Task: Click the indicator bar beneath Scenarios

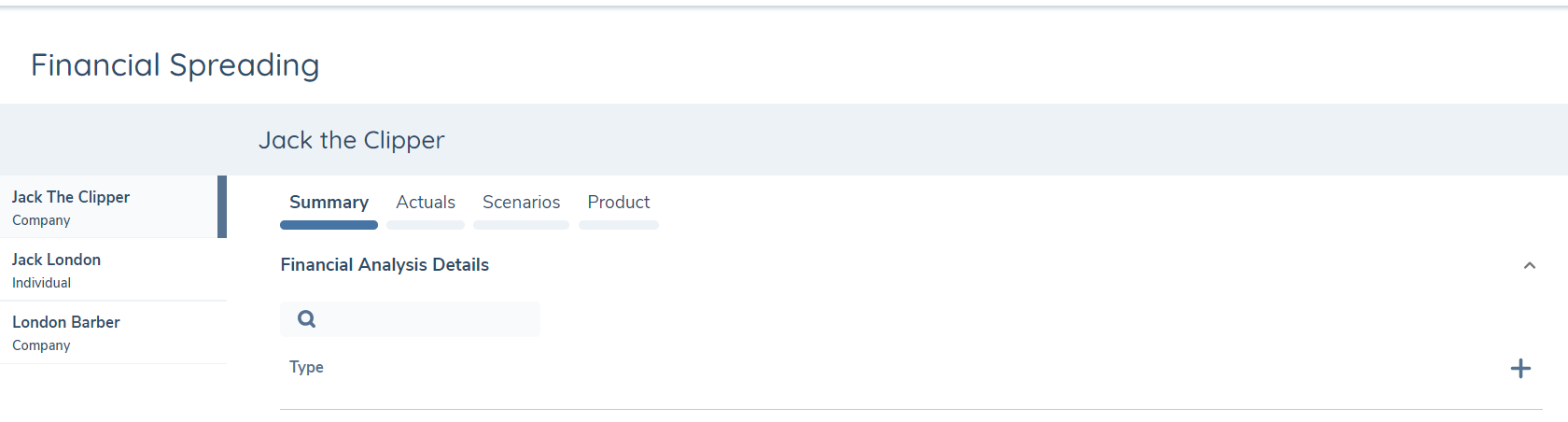Action: [521, 225]
